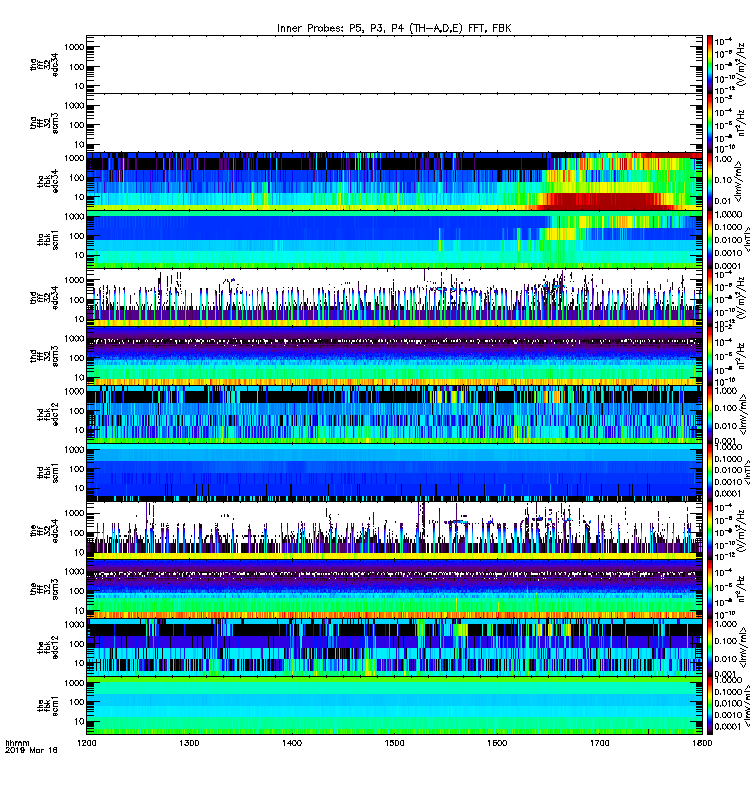Screen dimensions: 750x800
Task: Click the thd fbk scm1 color bar
Action: tap(709, 472)
